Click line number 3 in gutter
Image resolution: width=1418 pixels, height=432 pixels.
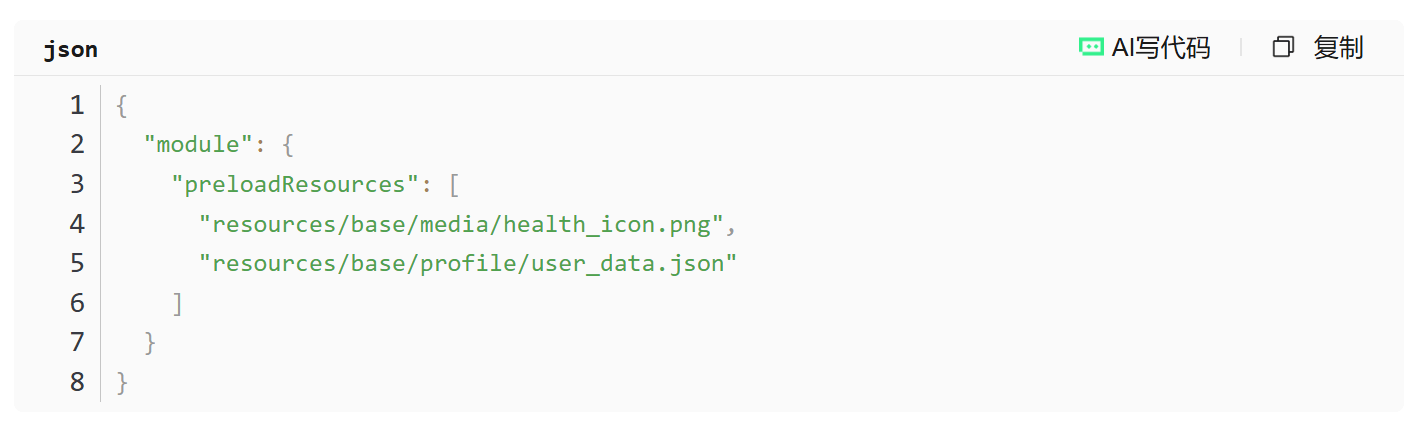(77, 184)
